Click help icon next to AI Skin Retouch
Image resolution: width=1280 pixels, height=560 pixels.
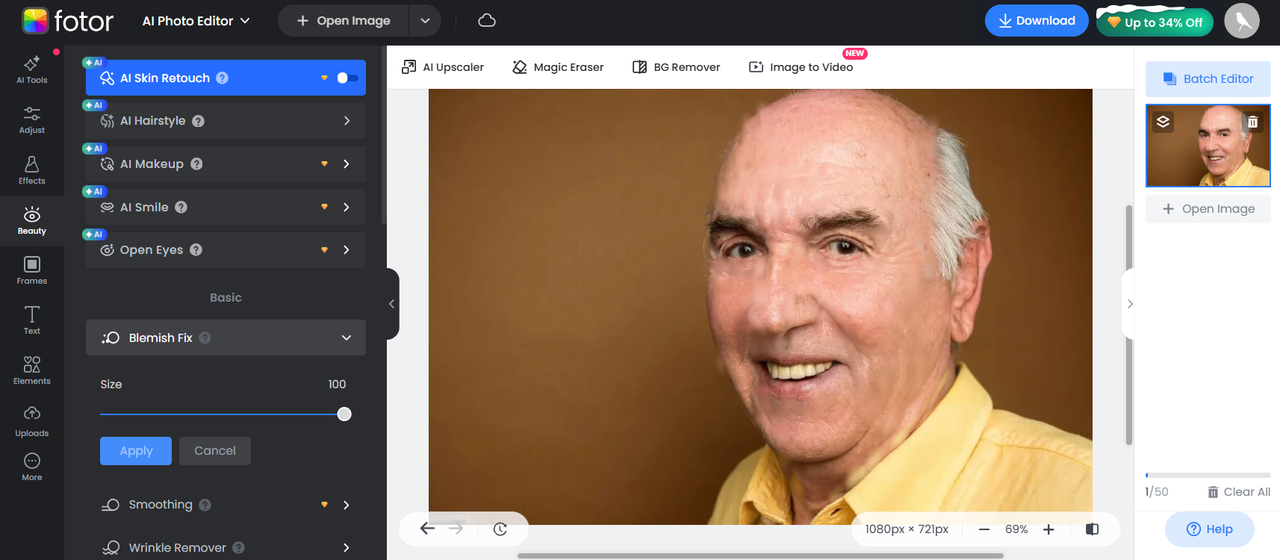click(222, 78)
